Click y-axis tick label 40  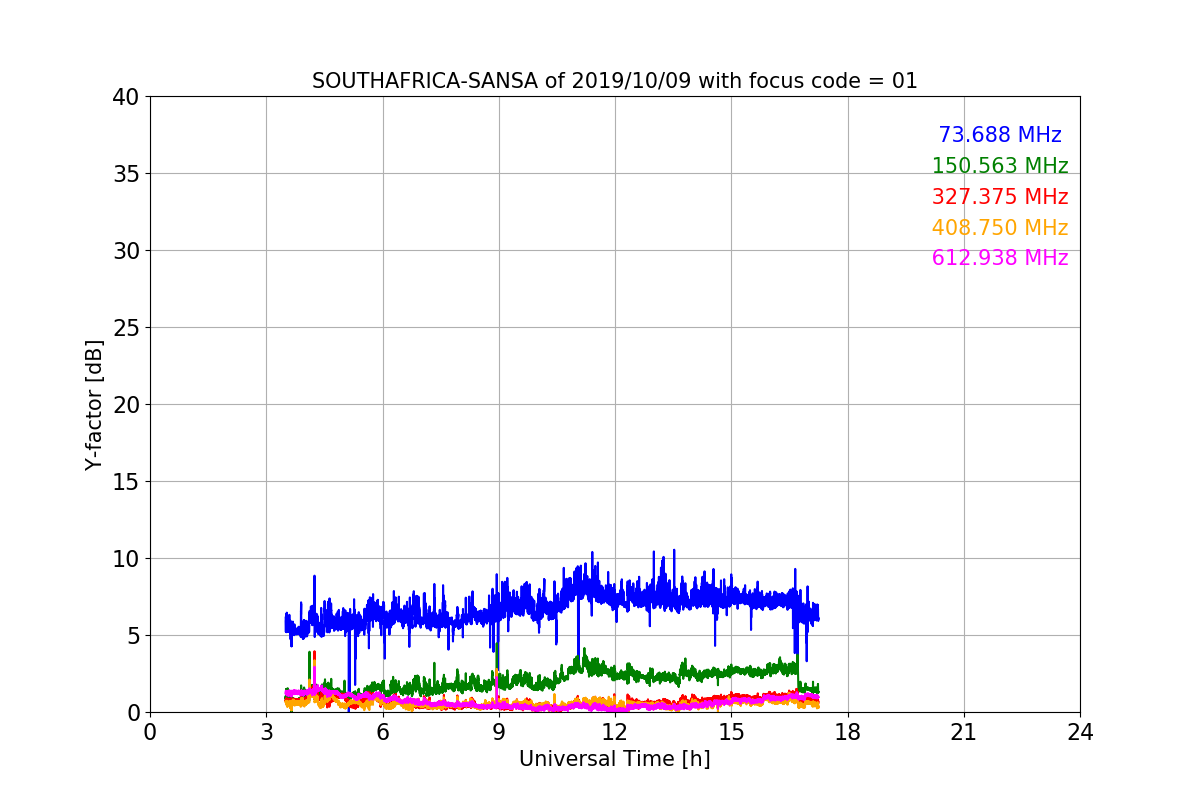pyautogui.click(x=126, y=97)
